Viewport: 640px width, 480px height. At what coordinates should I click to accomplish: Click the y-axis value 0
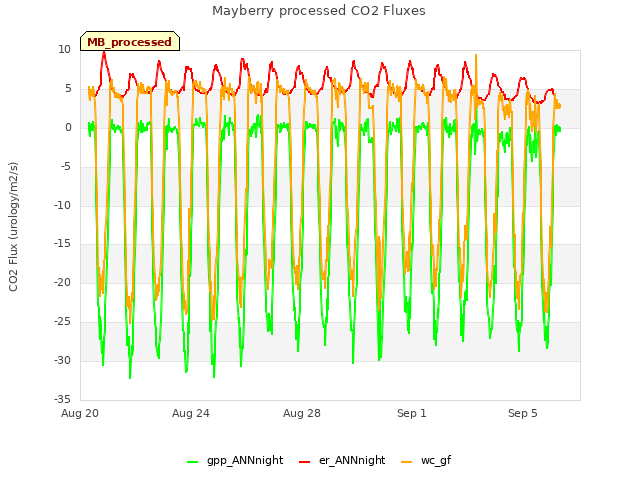point(68,128)
